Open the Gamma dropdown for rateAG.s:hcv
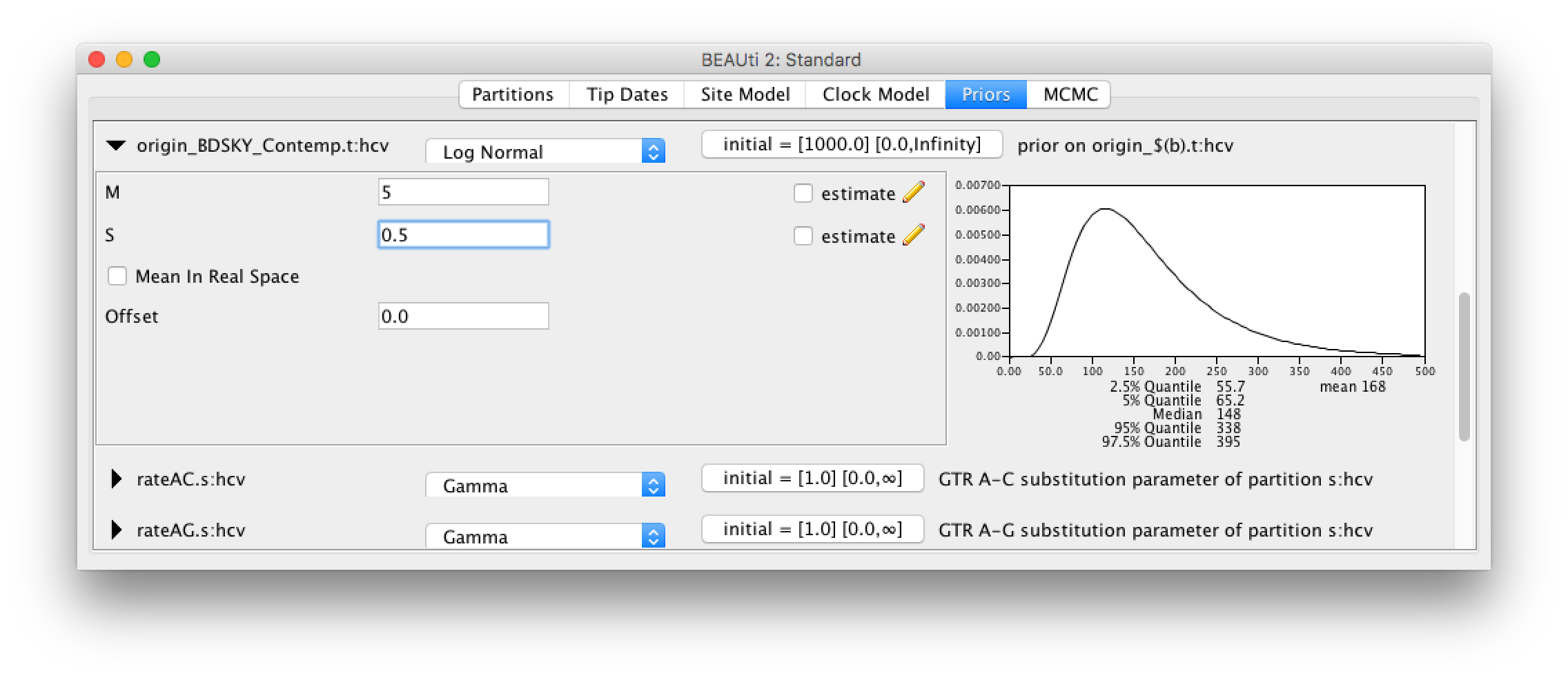This screenshot has height=680, width=1568. [545, 537]
